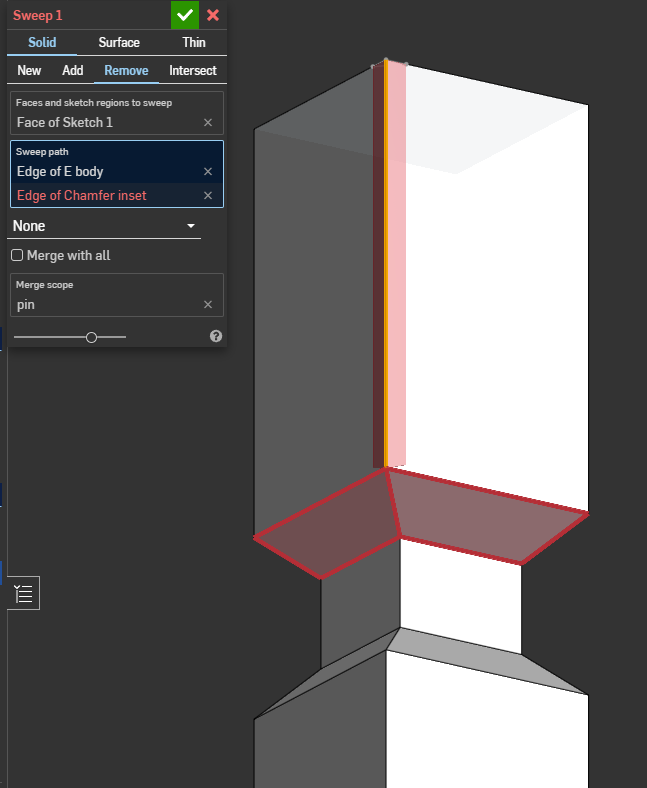
Task: Remove Face of Sketch 1 selection
Action: tap(208, 123)
